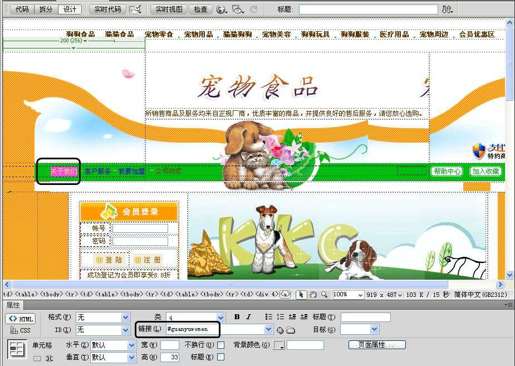Click the 帐号 account input field
The height and width of the screenshot is (366, 515).
pos(140,228)
